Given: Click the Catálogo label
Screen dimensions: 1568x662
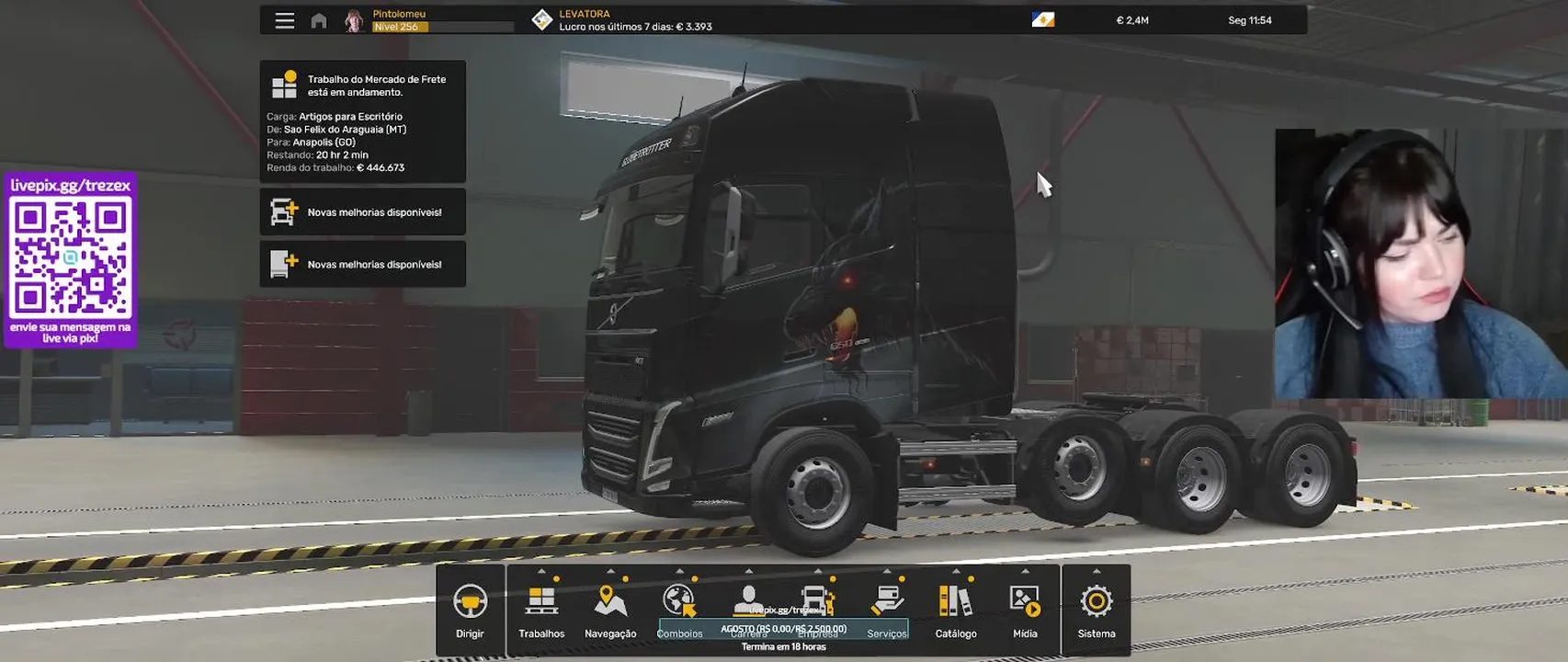Looking at the screenshot, I should click(x=956, y=633).
